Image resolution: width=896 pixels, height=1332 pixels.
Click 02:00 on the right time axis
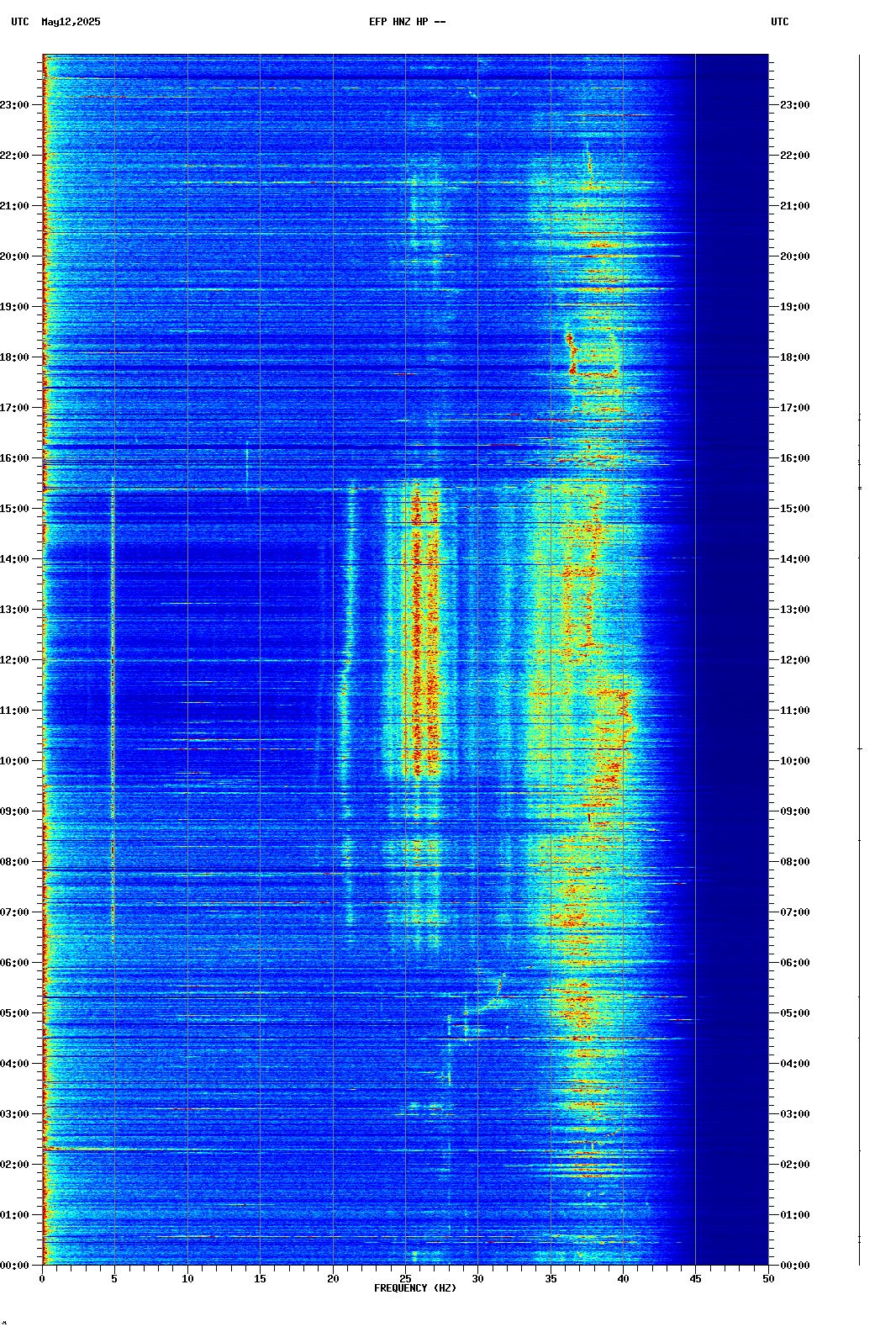[795, 1165]
